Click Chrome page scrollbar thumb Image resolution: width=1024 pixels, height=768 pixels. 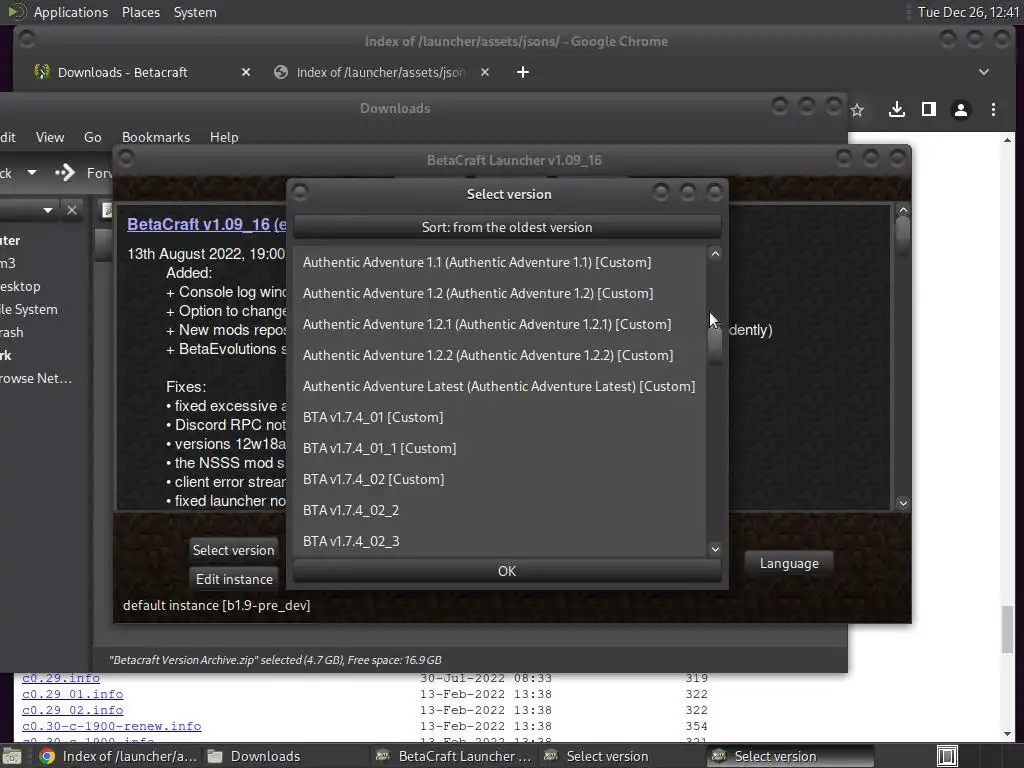click(x=1008, y=630)
